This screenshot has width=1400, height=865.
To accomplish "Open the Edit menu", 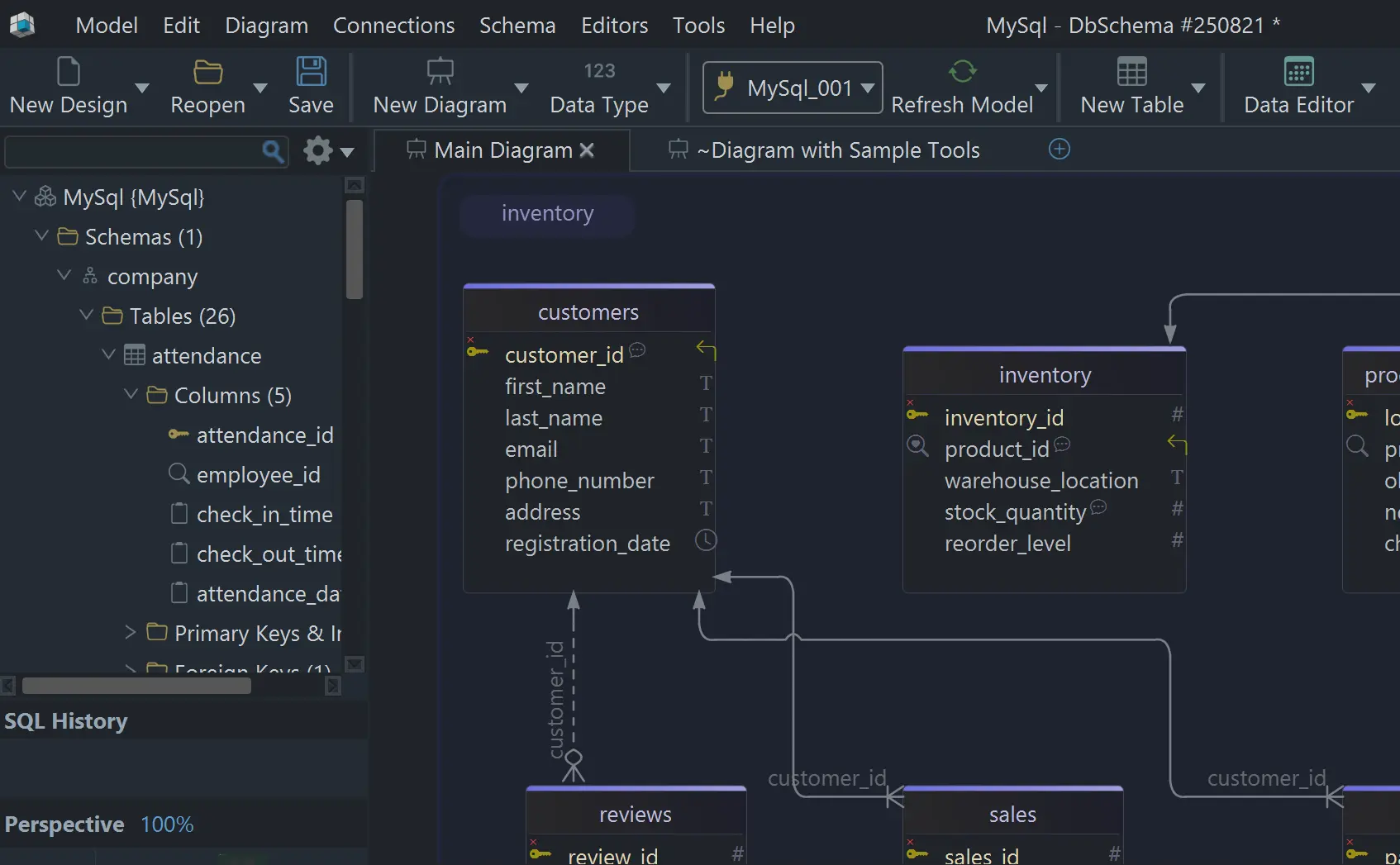I will (x=181, y=26).
